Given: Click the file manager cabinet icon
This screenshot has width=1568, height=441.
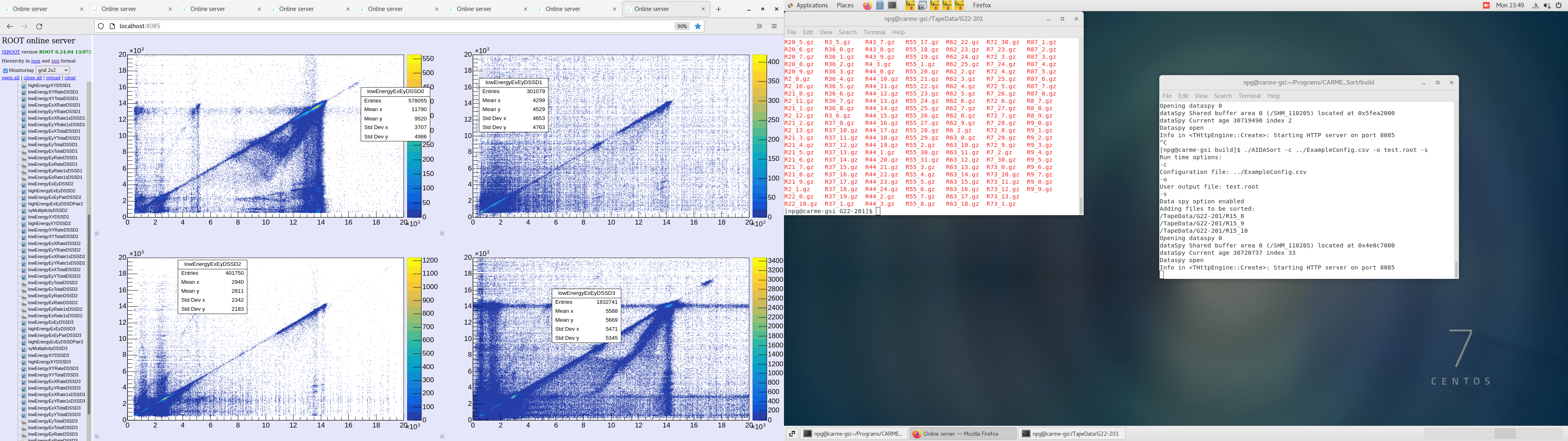Looking at the screenshot, I should pos(880,5).
